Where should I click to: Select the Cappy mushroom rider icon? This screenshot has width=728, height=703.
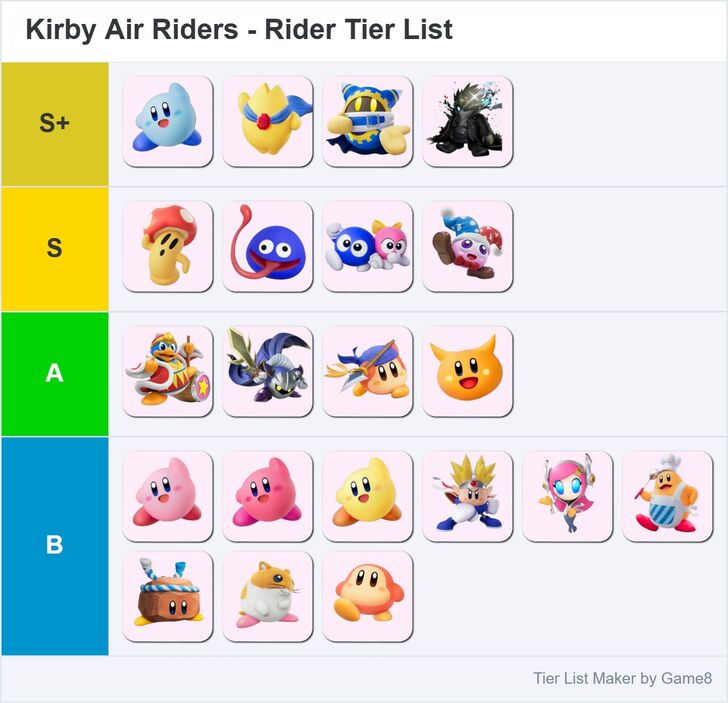167,246
